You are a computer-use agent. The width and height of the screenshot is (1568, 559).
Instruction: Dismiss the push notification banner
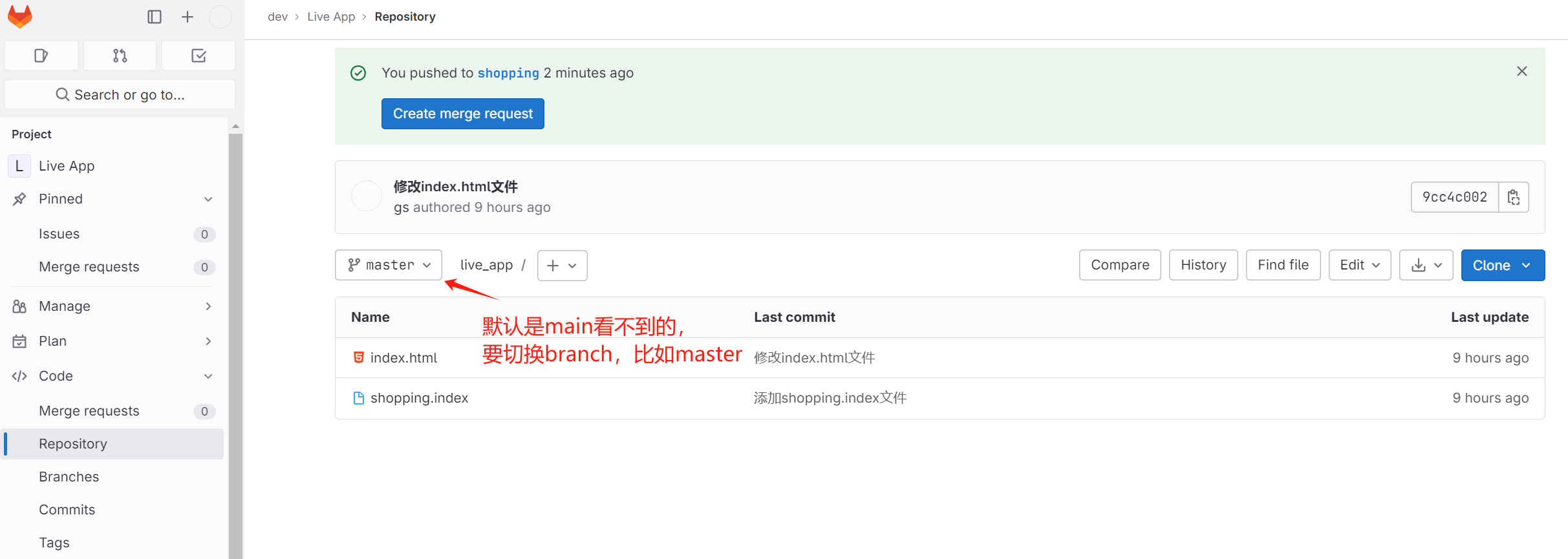click(x=1522, y=71)
